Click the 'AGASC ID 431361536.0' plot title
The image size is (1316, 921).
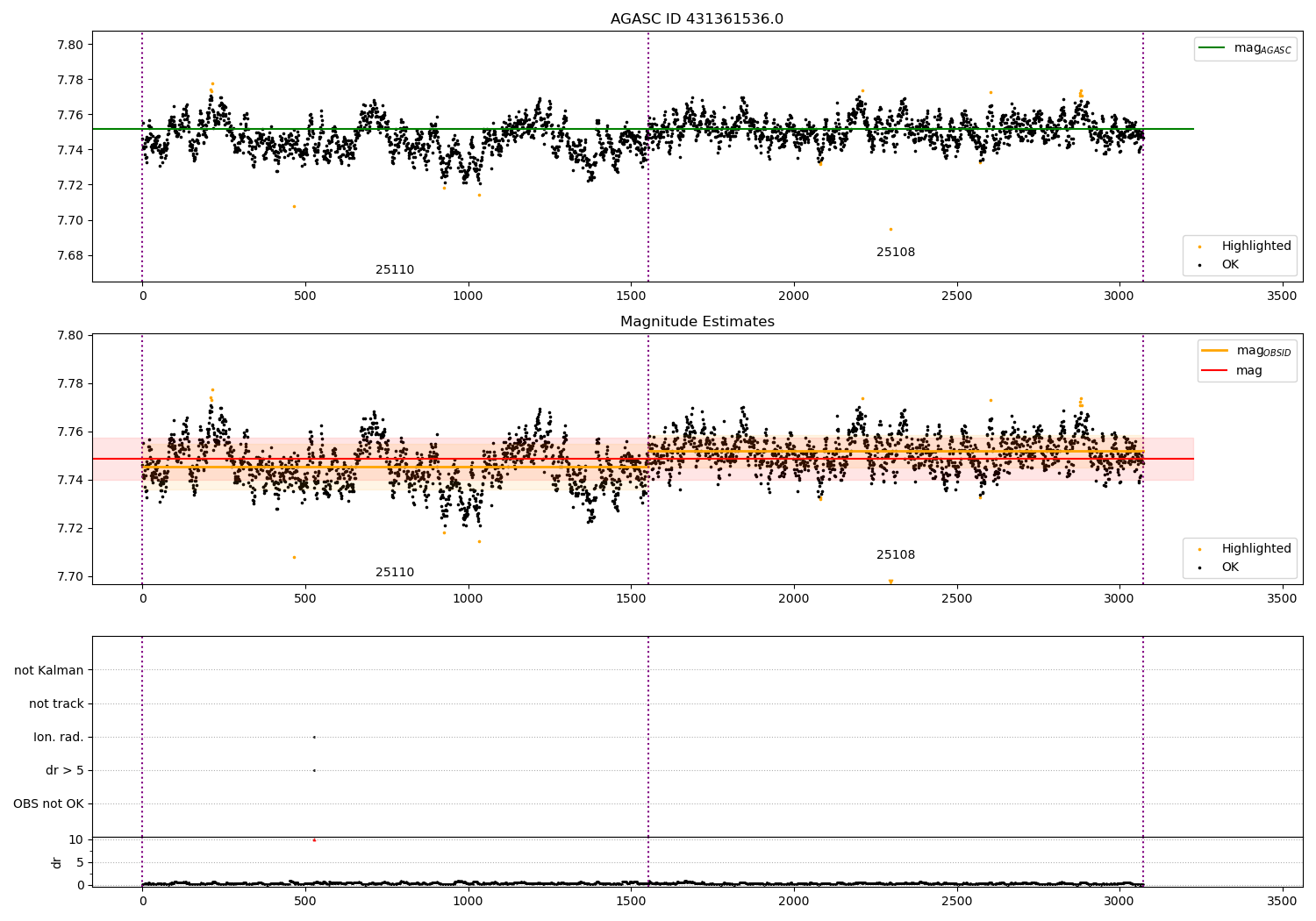click(x=697, y=19)
